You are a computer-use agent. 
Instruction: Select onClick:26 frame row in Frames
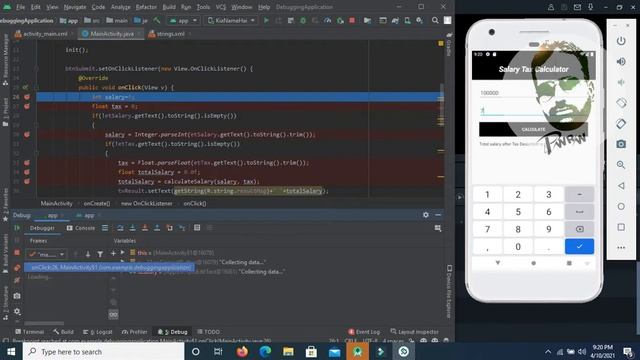(x=109, y=268)
